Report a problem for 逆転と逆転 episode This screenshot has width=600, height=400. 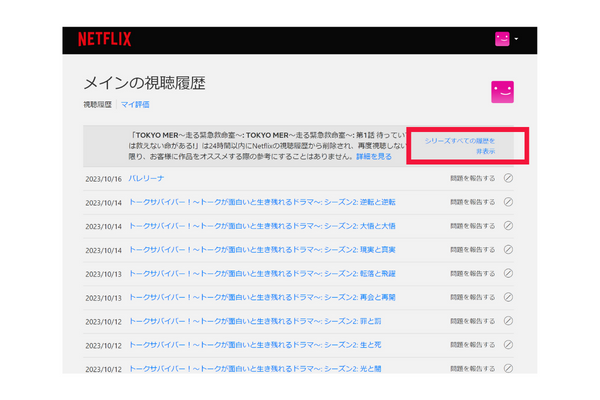pyautogui.click(x=473, y=202)
